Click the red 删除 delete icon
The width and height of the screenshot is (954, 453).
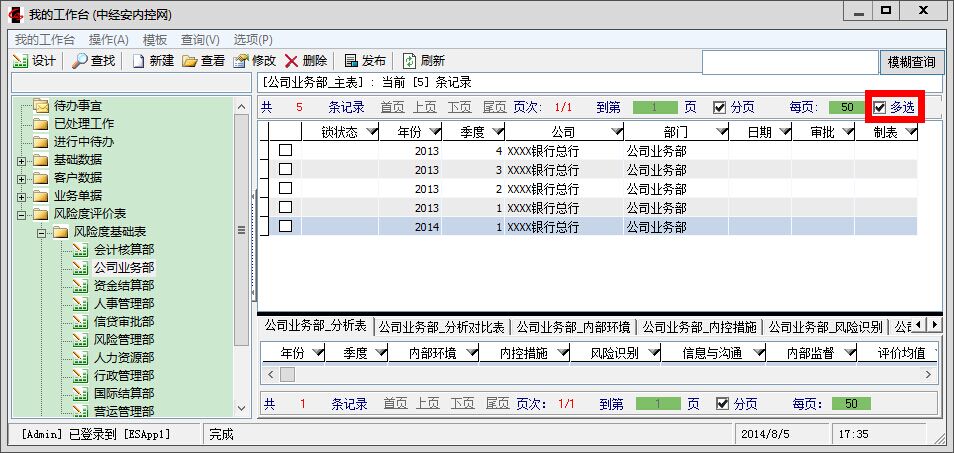(x=292, y=61)
